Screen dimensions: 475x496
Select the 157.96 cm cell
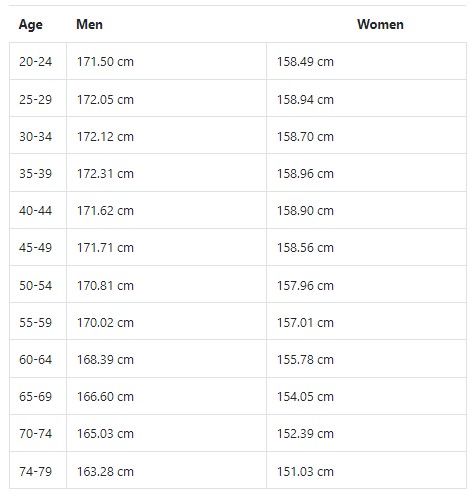click(x=366, y=284)
